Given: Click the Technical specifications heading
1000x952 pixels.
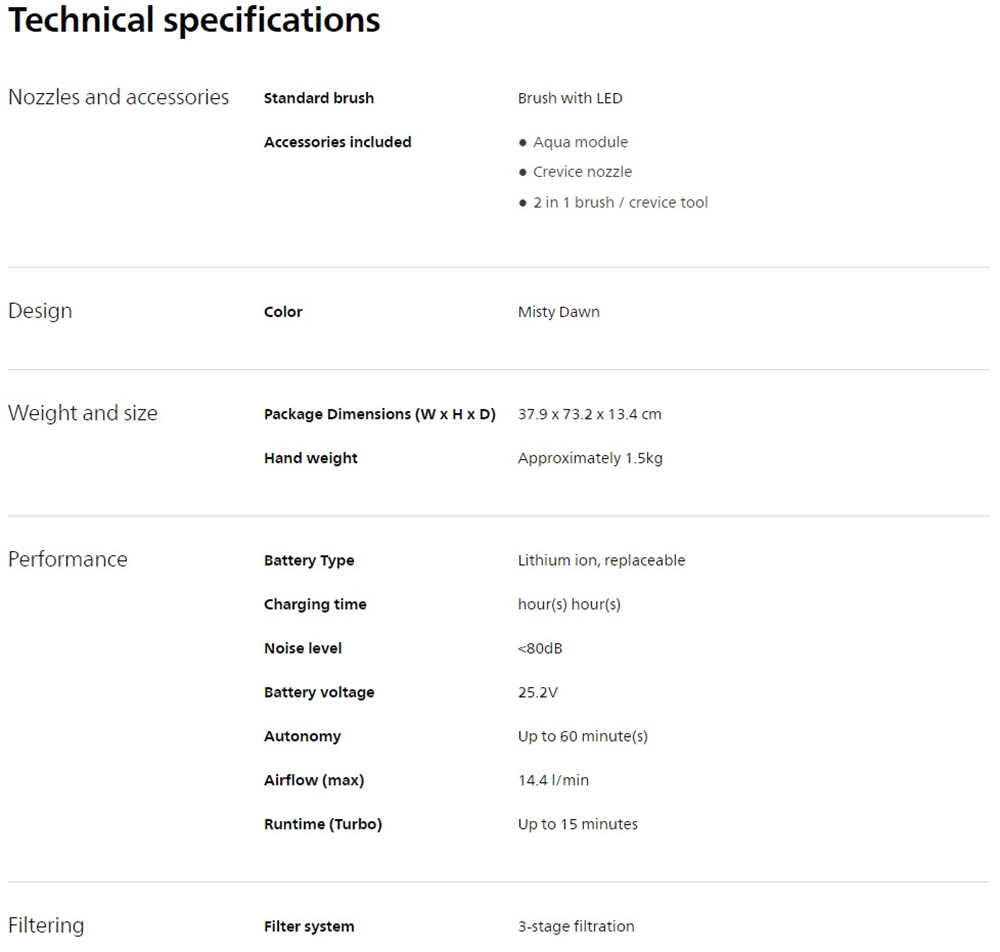Looking at the screenshot, I should (194, 21).
